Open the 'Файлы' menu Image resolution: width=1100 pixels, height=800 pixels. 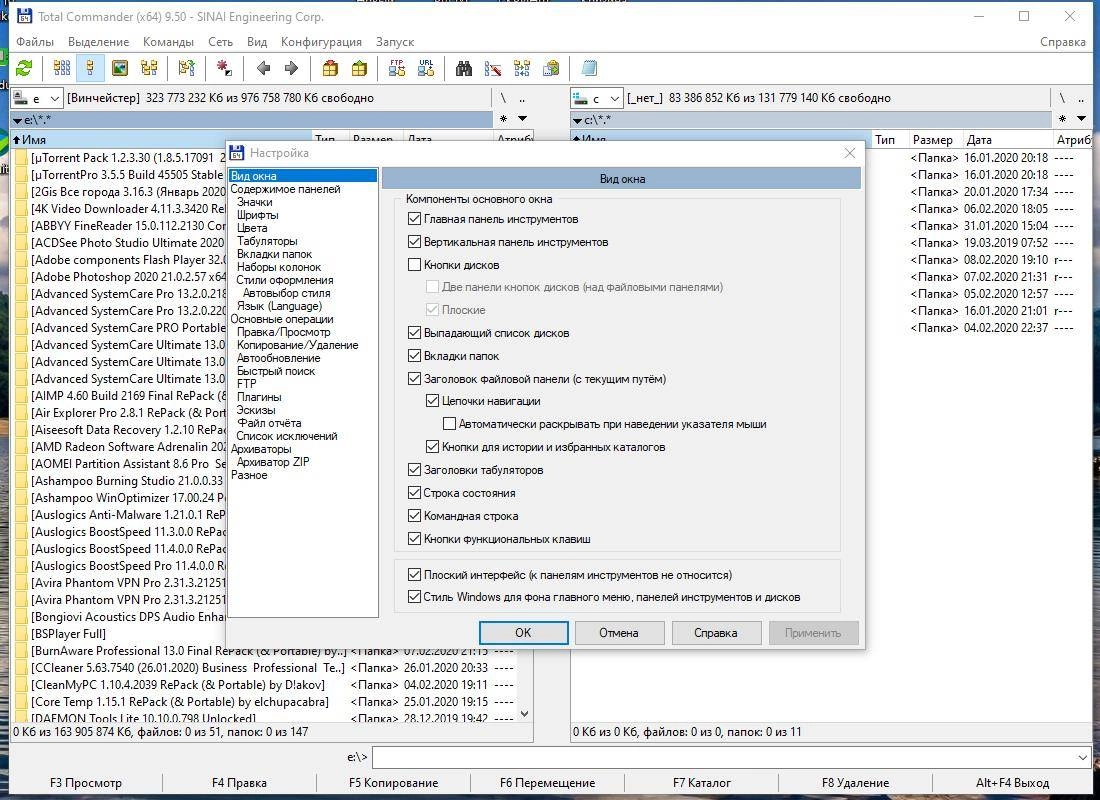(35, 42)
